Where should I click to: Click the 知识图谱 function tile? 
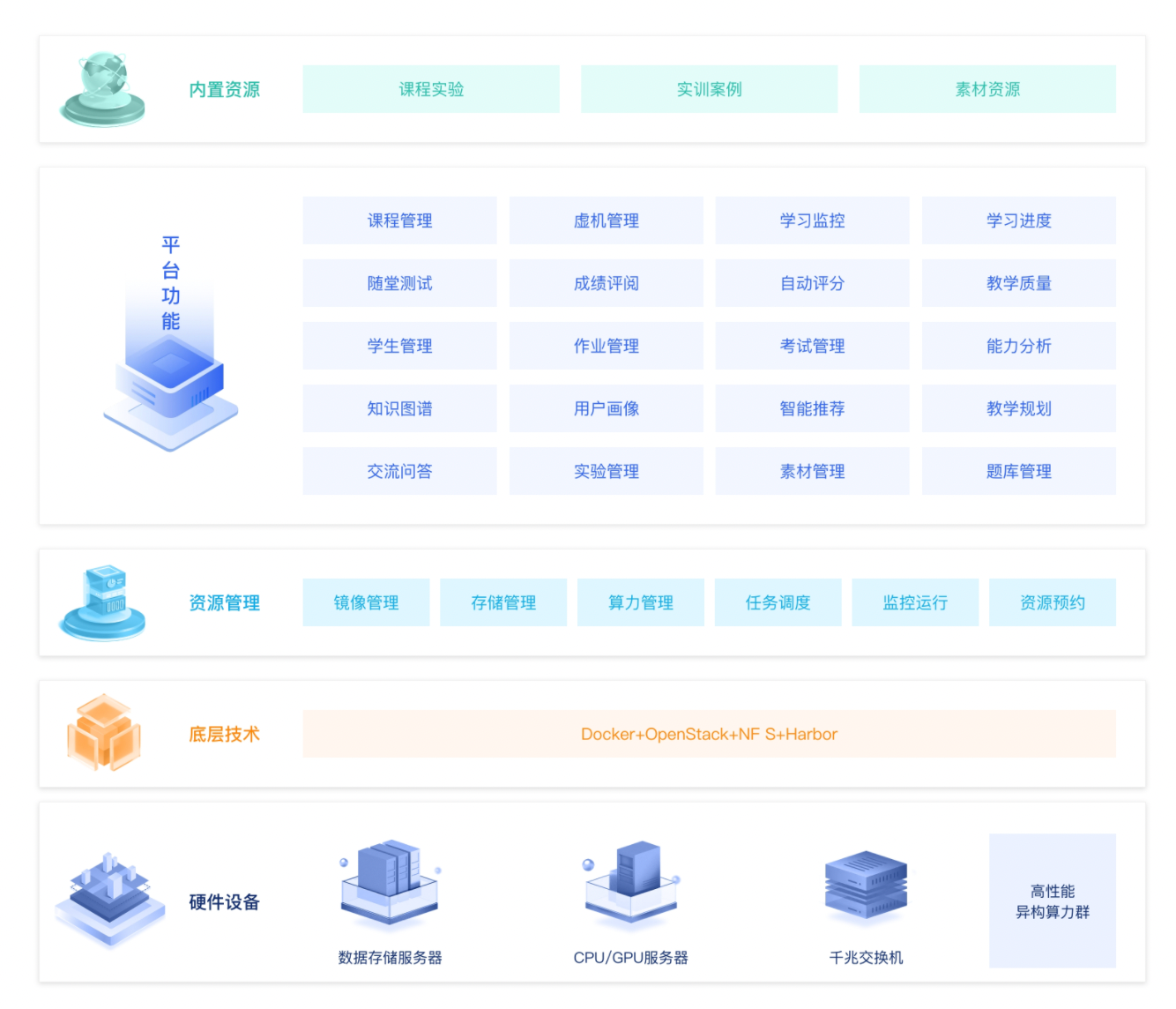tap(399, 408)
